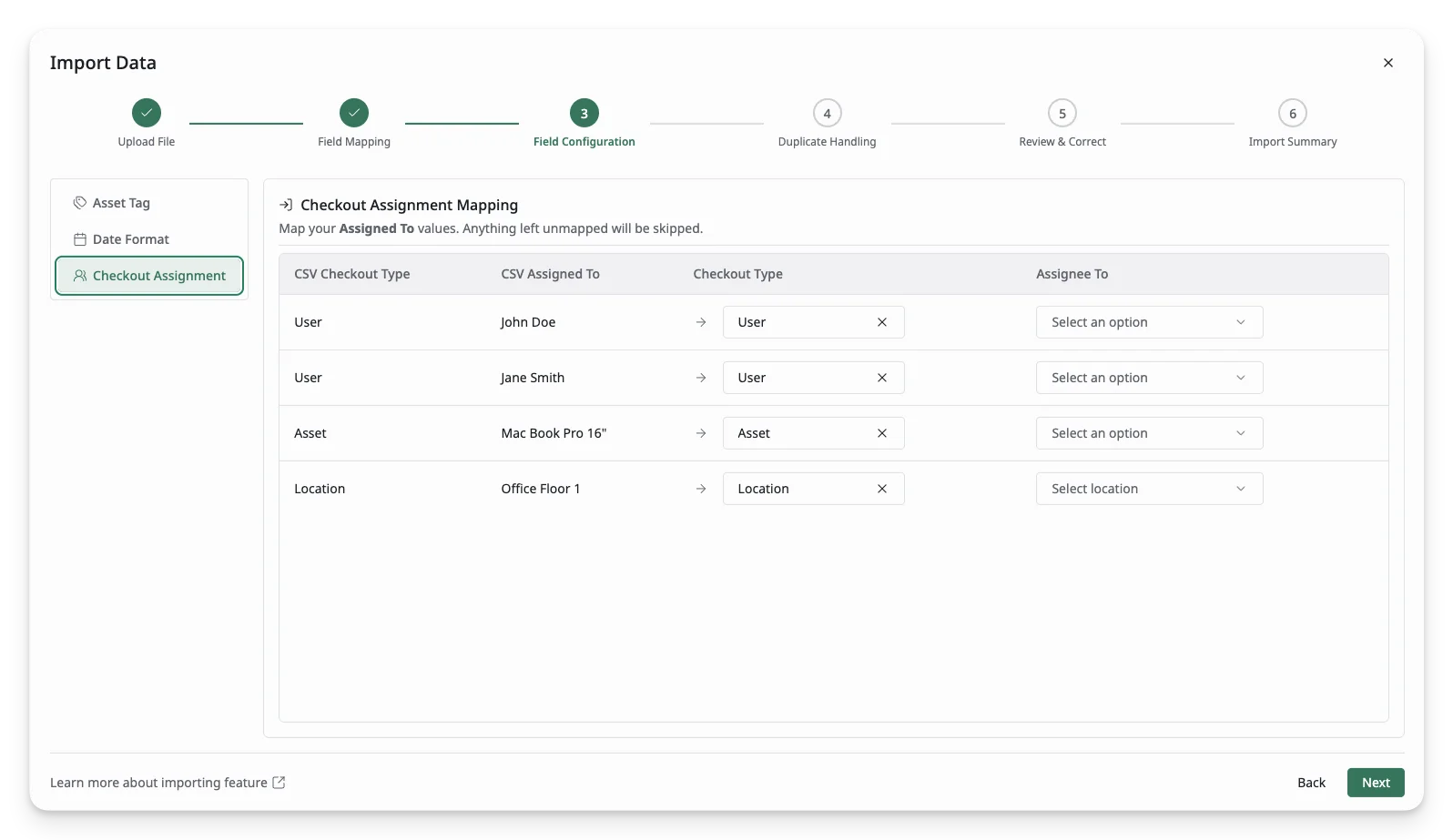
Task: Open the Select location dropdown for Office Floor 1
Action: [x=1149, y=489]
